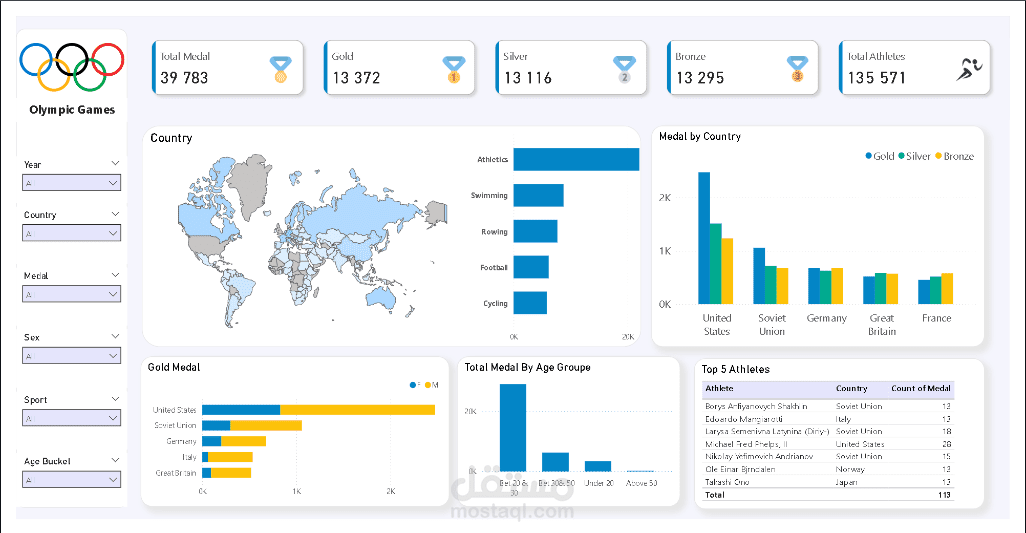Select the Athletics bar in sports chart
Image resolution: width=1026 pixels, height=533 pixels.
(576, 160)
